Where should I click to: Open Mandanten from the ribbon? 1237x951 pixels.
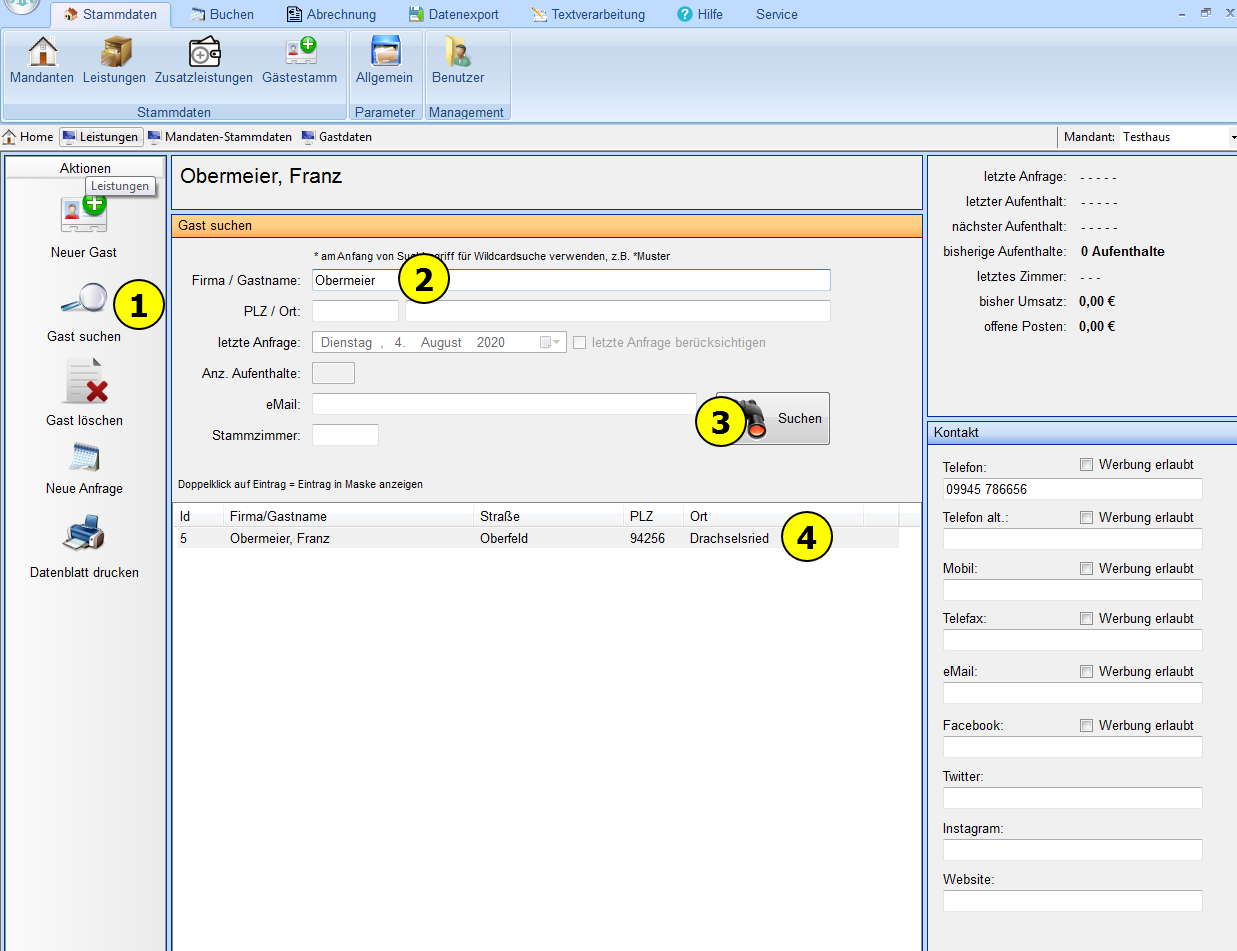42,59
